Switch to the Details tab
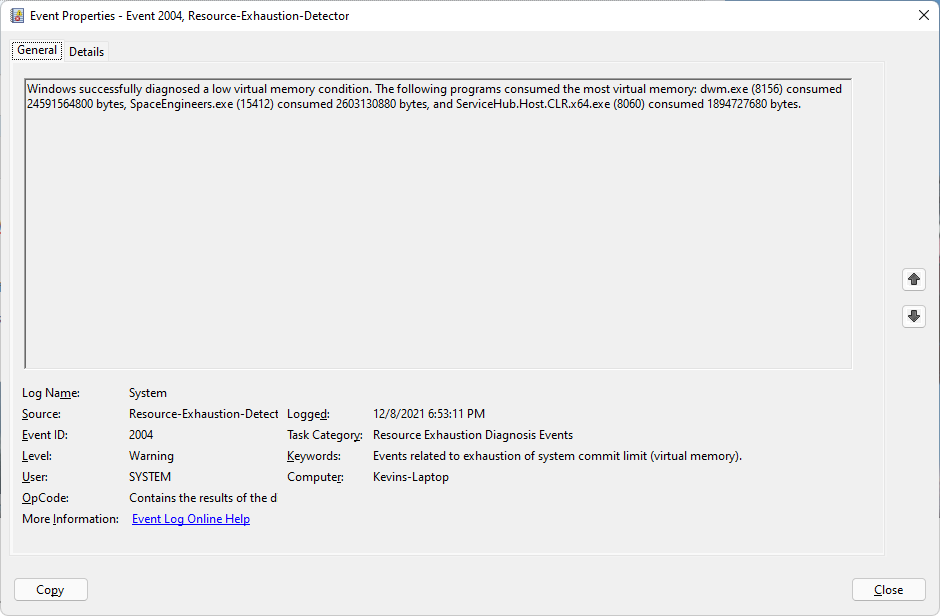940x616 pixels. click(86, 52)
